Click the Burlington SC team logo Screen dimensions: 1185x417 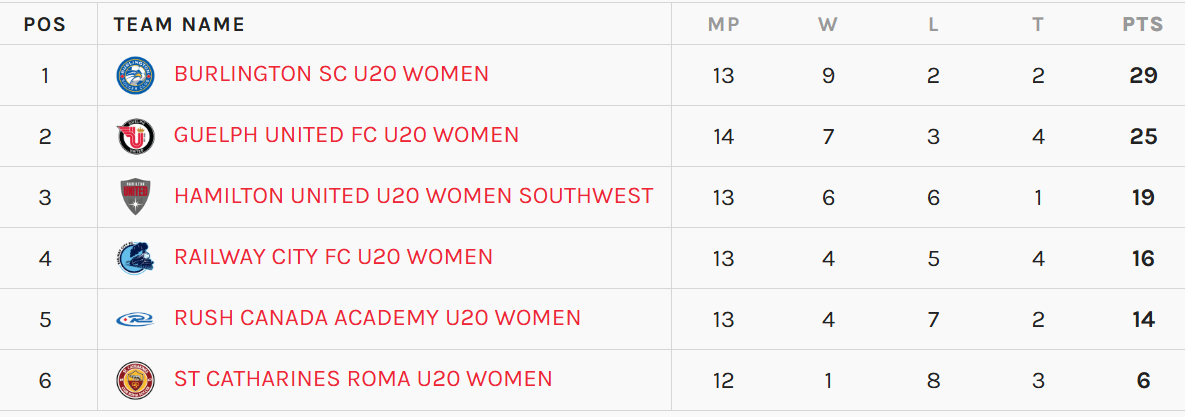[x=135, y=76]
